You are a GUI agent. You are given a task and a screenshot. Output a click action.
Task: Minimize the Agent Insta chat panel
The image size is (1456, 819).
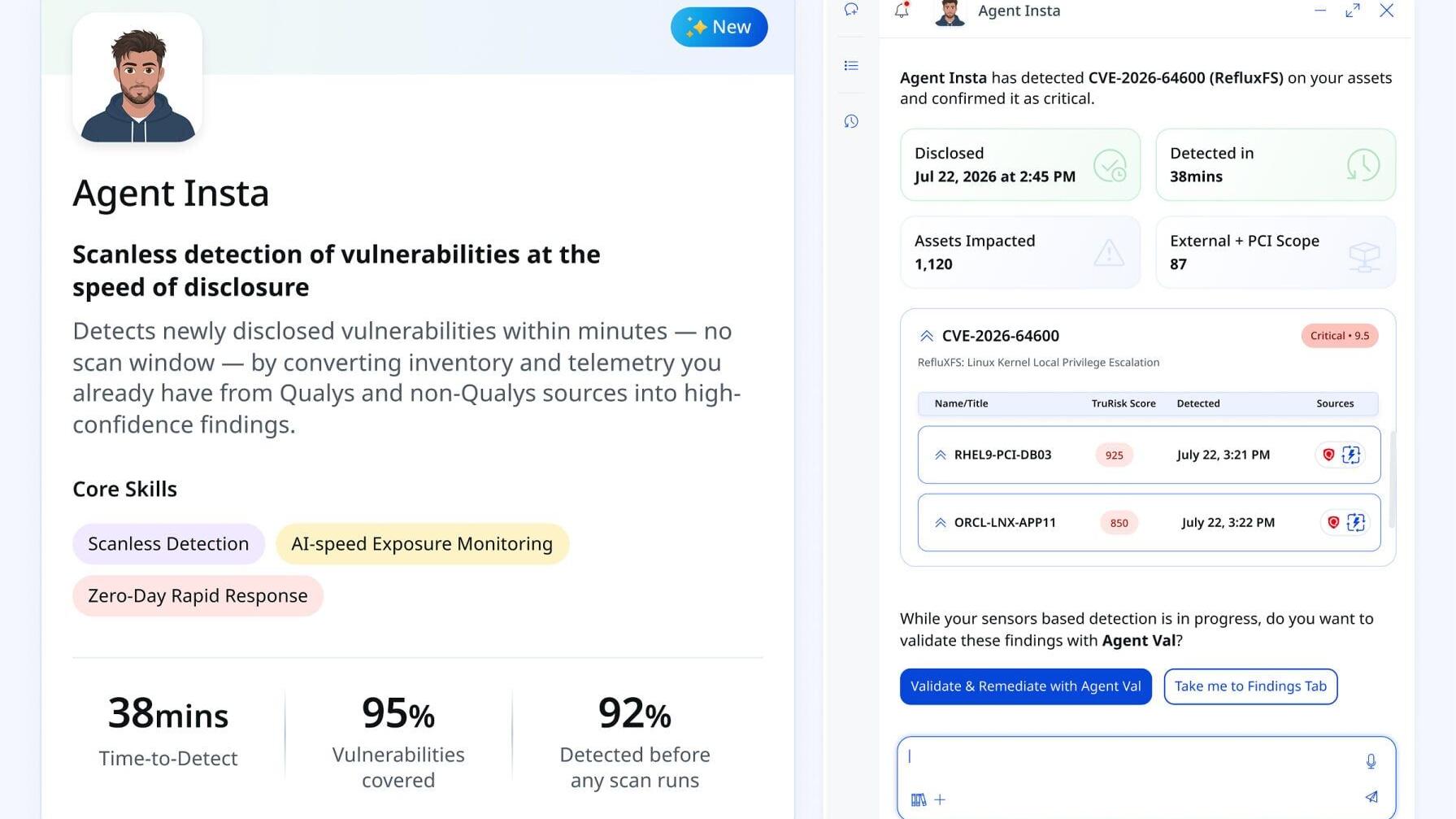tap(1320, 11)
